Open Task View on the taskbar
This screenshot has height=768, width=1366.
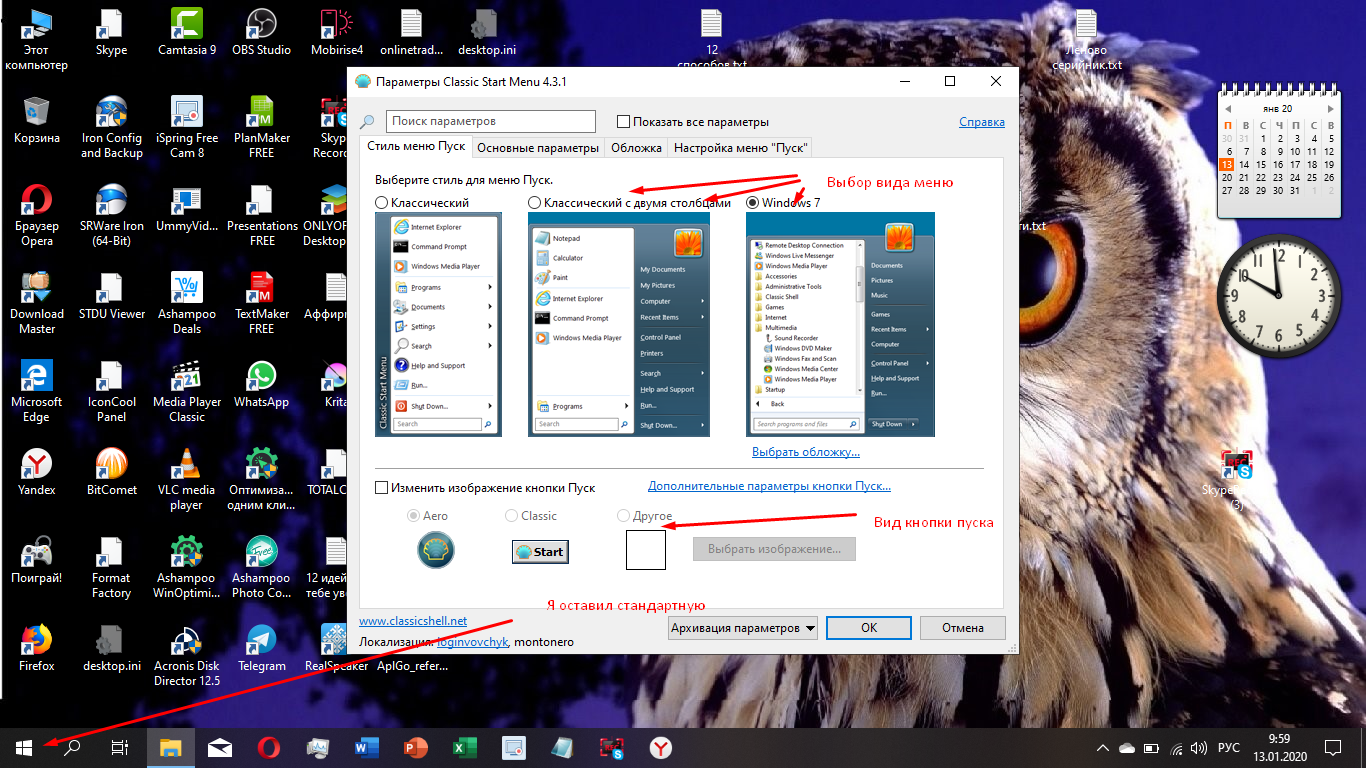(x=120, y=747)
